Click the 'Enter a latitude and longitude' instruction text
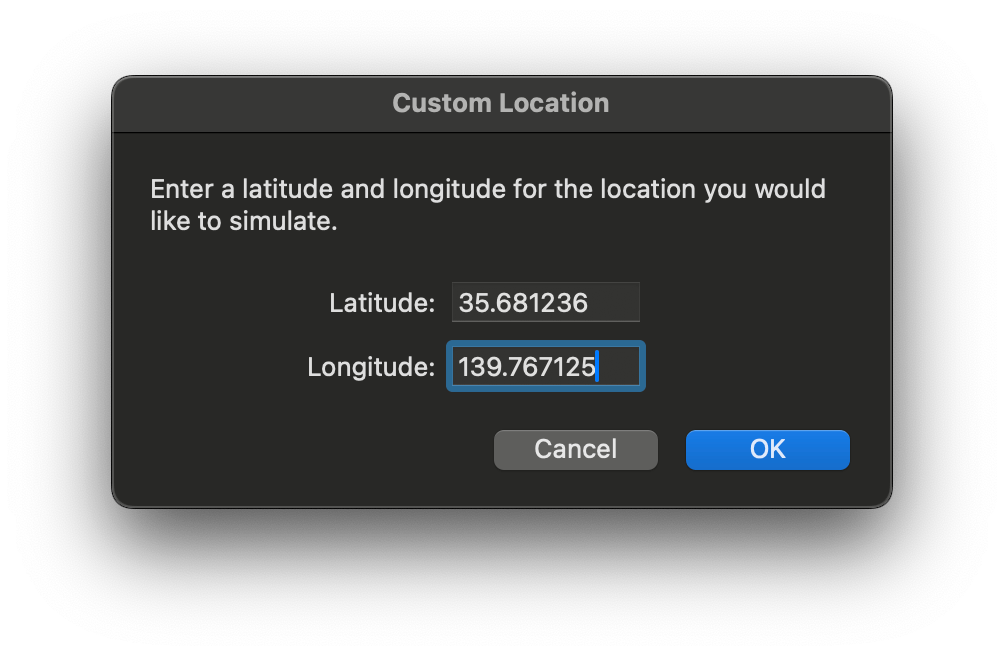This screenshot has height=656, width=1004. coord(488,205)
